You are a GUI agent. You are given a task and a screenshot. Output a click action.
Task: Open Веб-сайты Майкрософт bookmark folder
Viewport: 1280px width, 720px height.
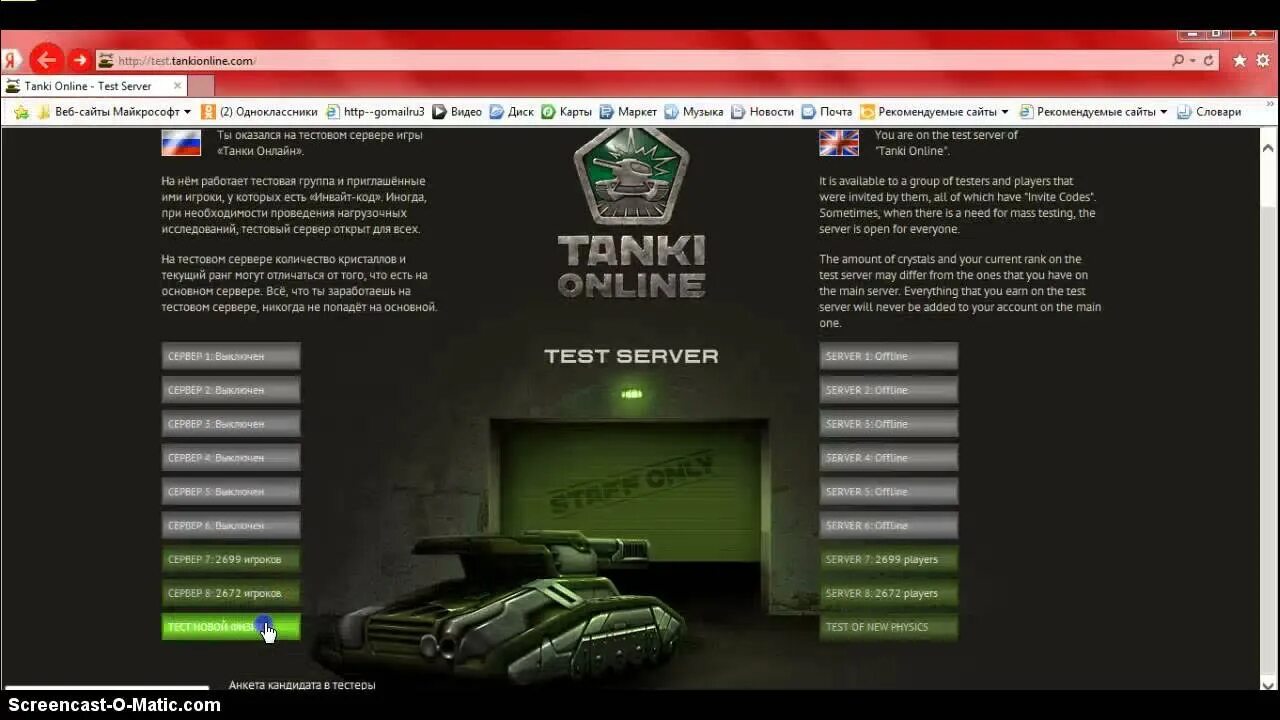click(x=113, y=112)
